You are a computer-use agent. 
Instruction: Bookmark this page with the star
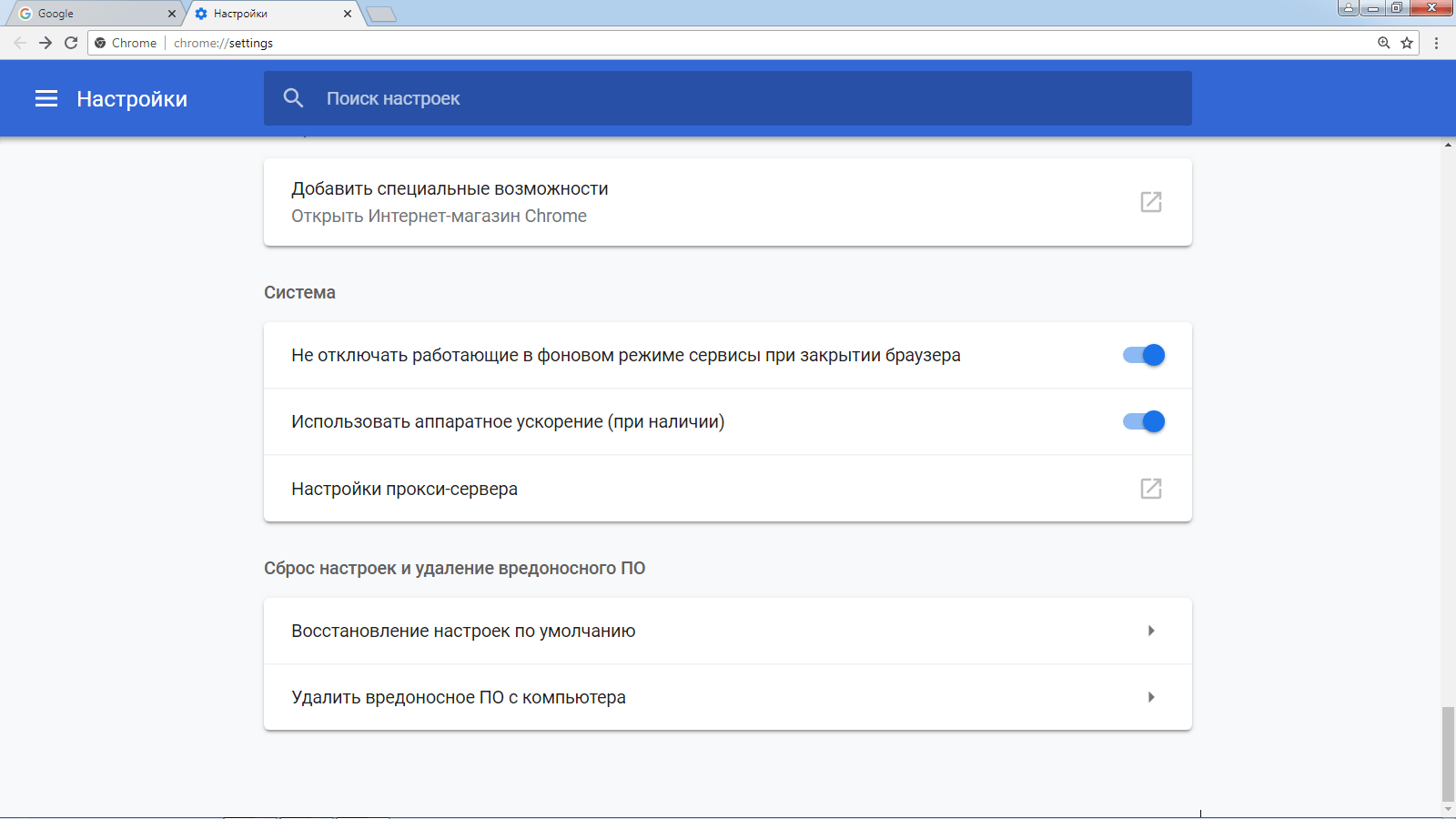coord(1407,43)
